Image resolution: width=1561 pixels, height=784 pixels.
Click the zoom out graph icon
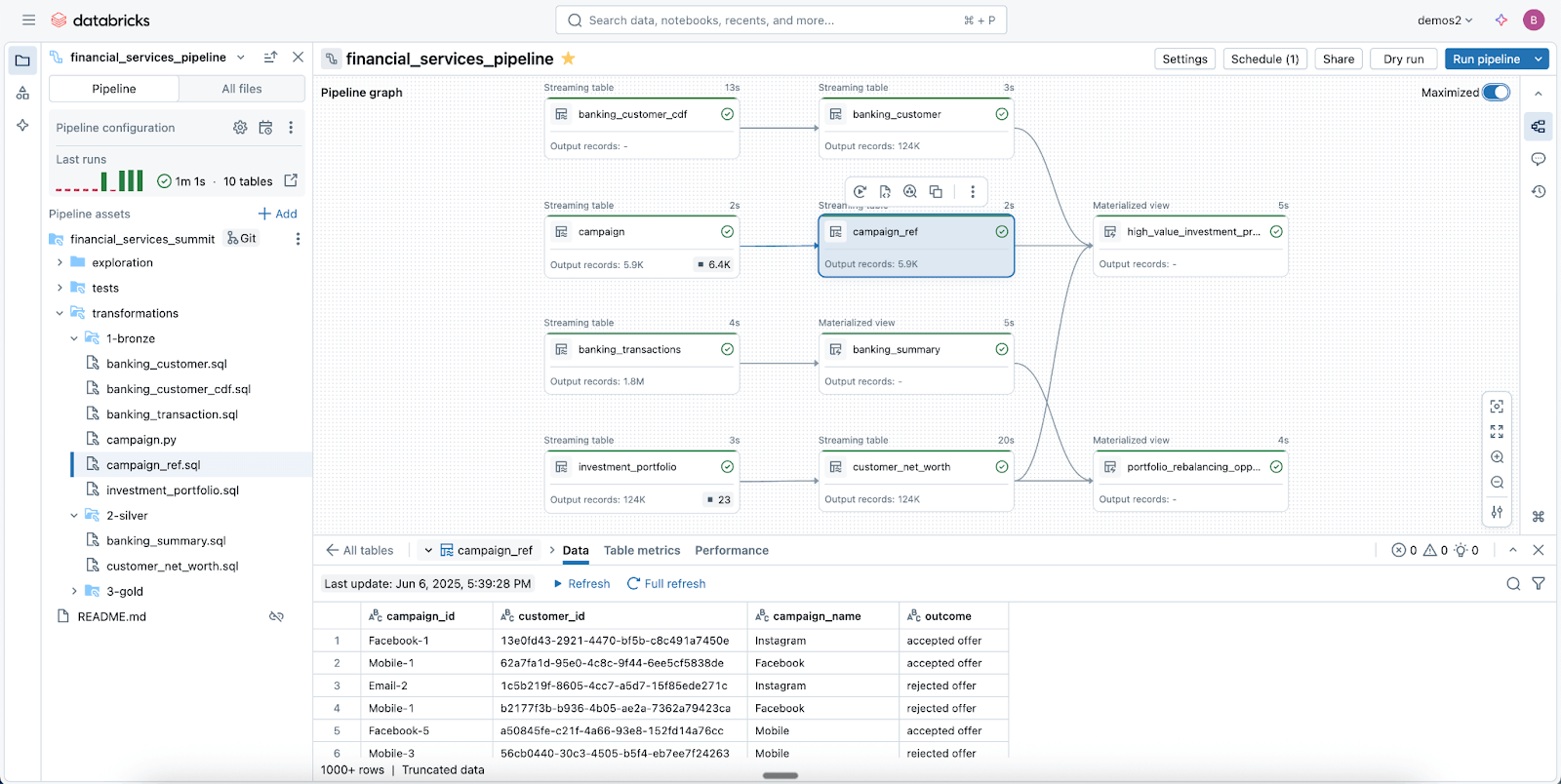pos(1497,483)
